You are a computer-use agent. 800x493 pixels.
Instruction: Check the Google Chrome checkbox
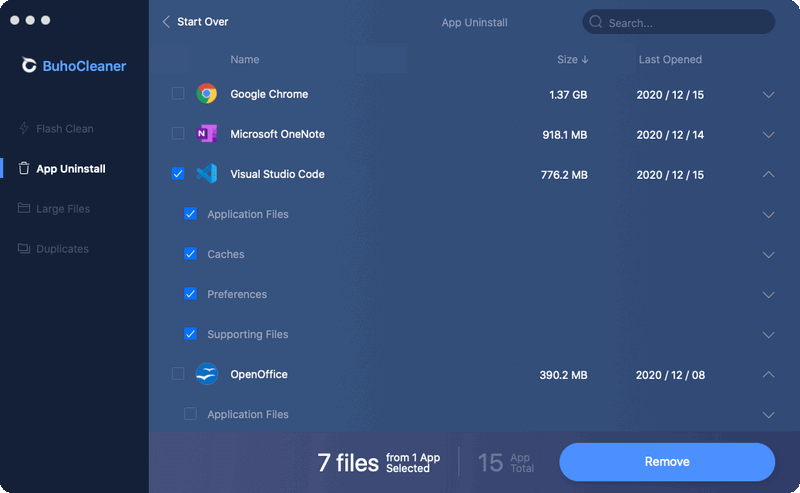click(x=178, y=93)
